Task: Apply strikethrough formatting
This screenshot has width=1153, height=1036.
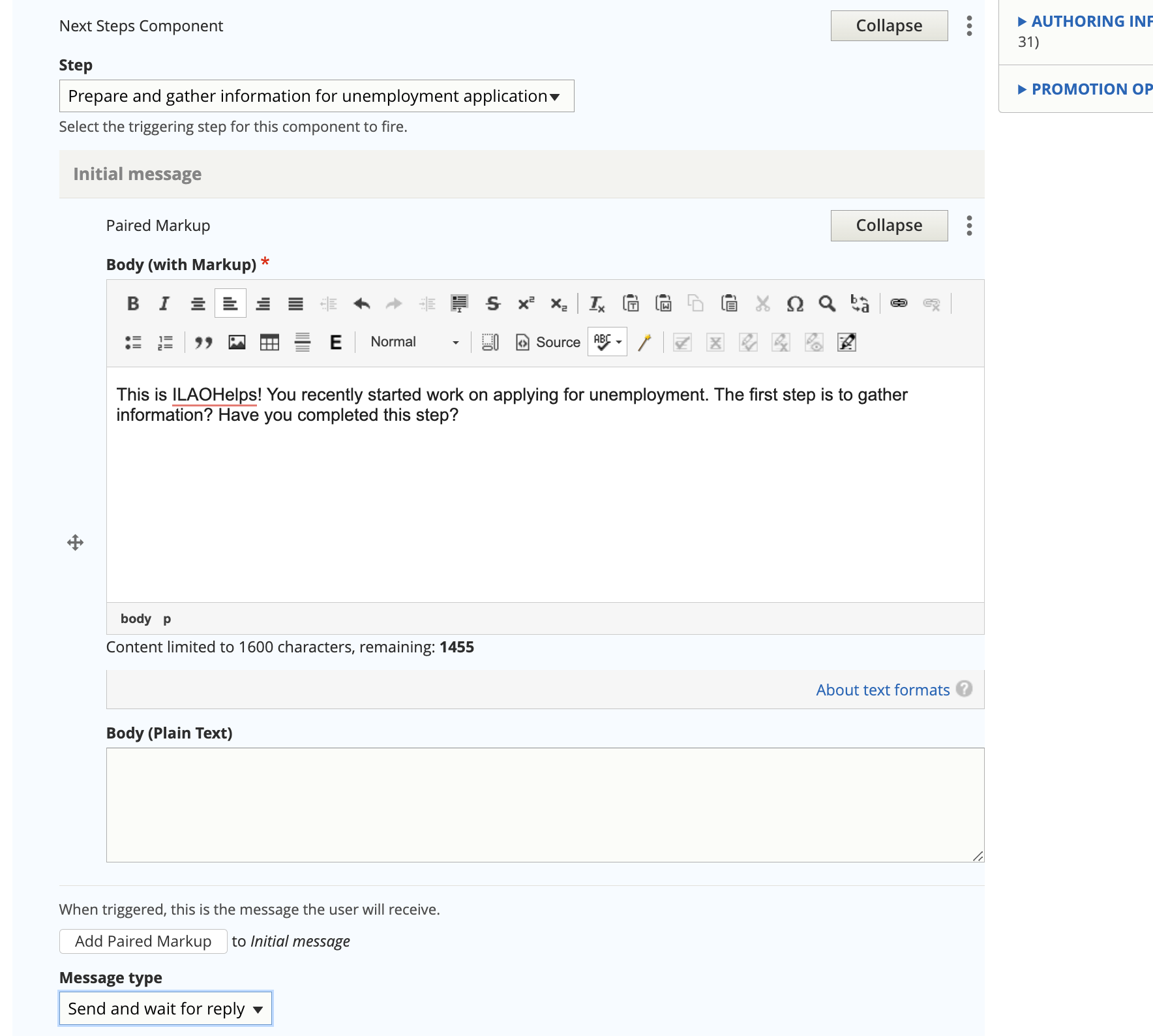Action: point(493,303)
